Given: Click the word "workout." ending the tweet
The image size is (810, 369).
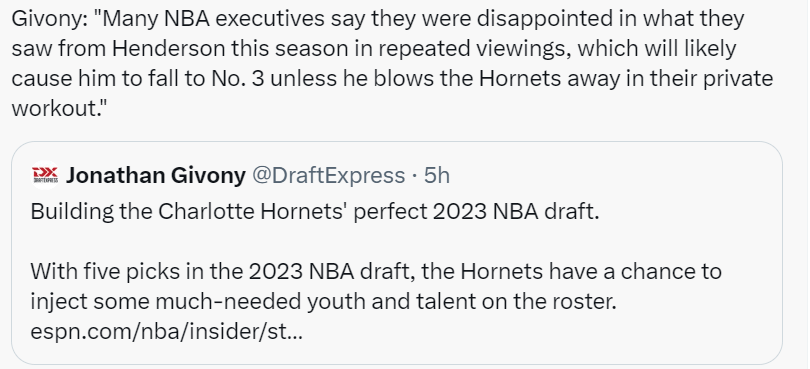Looking at the screenshot, I should coord(56,109).
